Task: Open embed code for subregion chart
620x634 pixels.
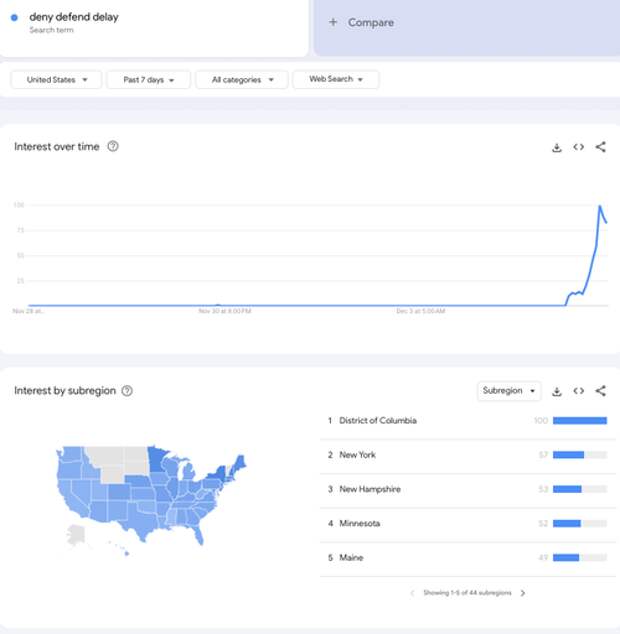Action: point(578,391)
